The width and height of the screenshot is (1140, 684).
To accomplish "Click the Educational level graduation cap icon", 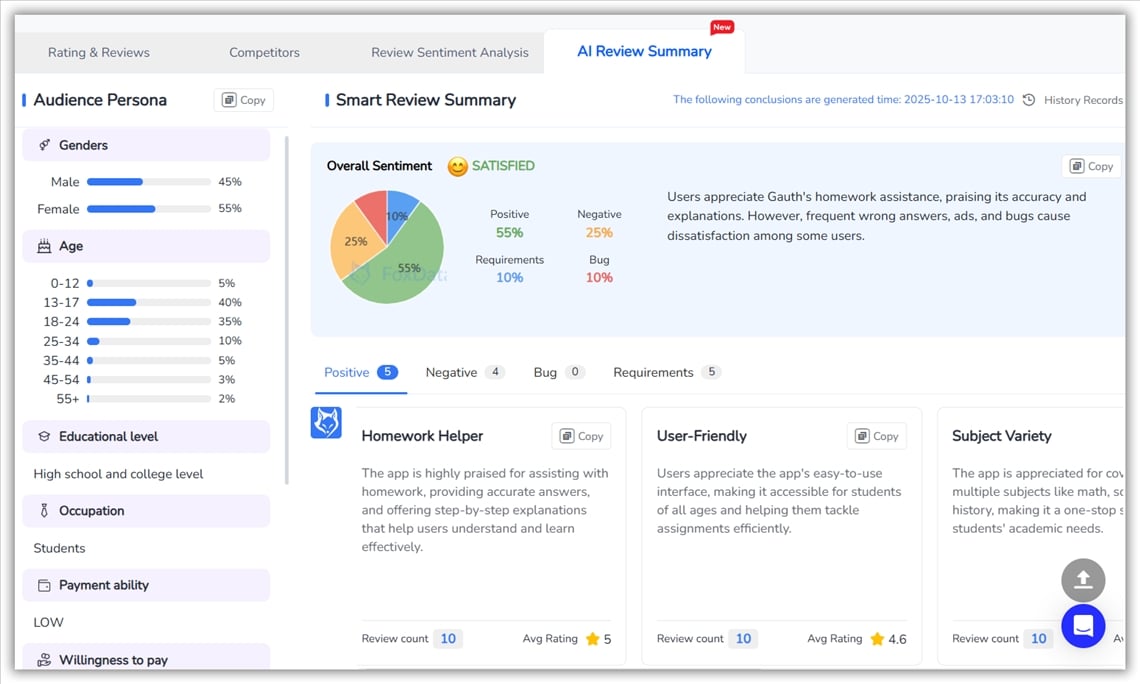I will coord(44,437).
